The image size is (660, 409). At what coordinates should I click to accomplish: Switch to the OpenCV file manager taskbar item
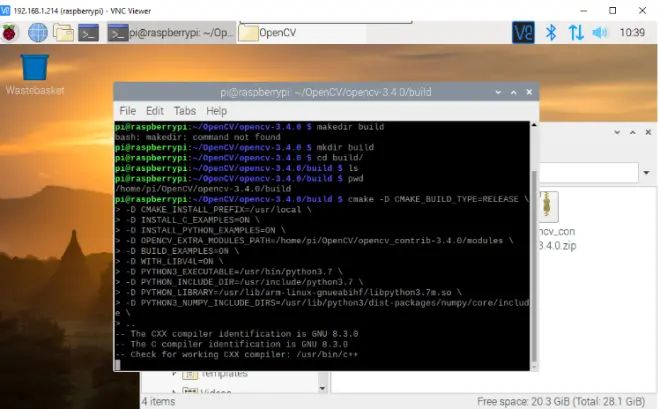point(301,33)
